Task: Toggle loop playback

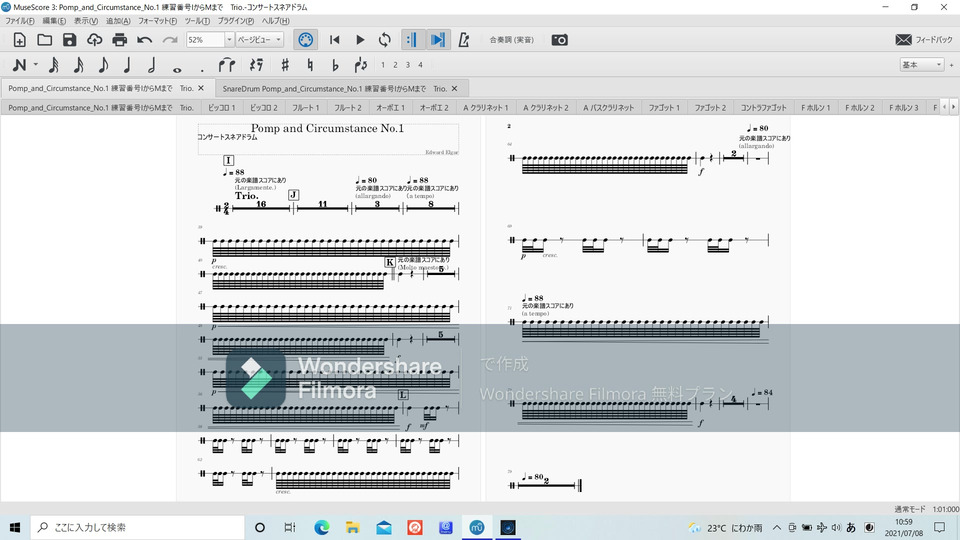Action: point(384,40)
